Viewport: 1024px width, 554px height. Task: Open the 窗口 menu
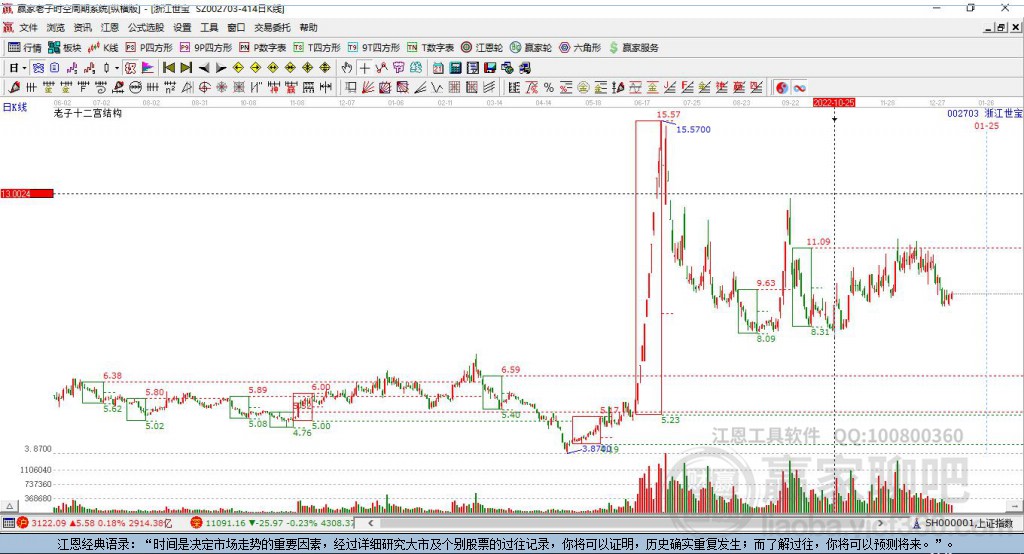236,27
